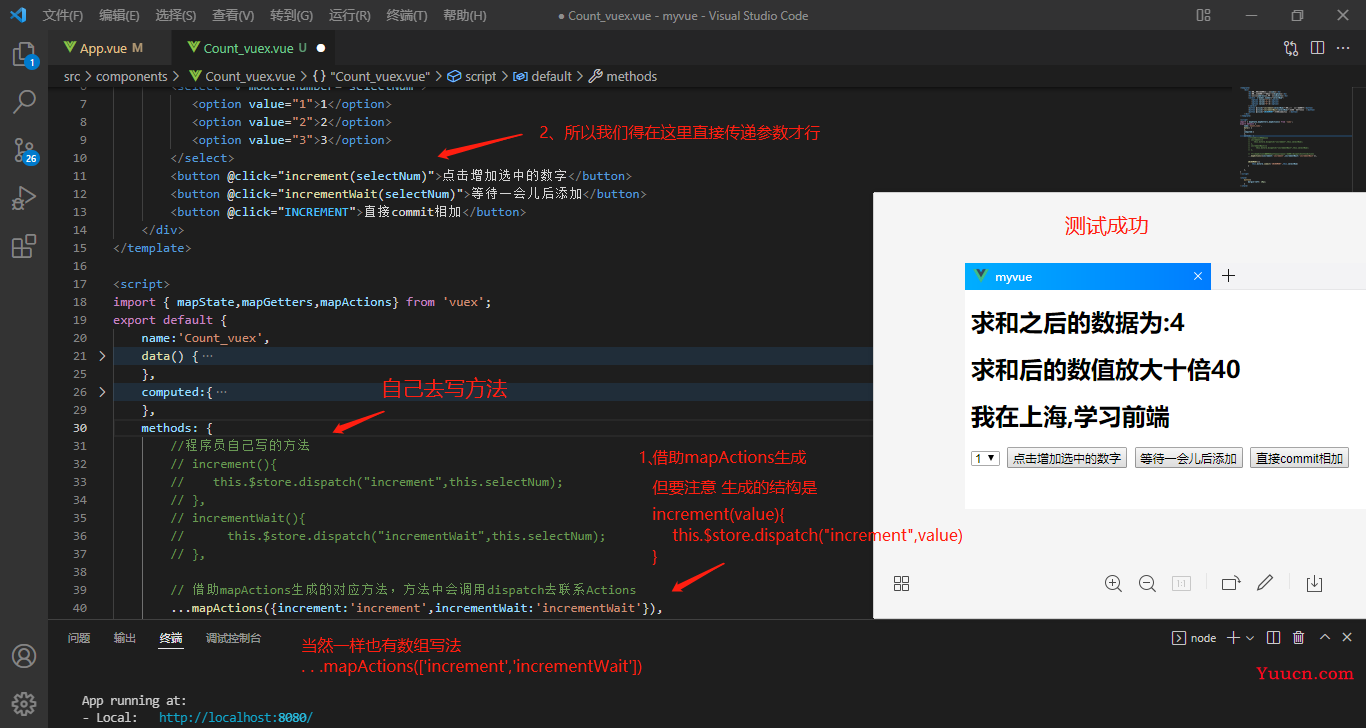Close the terminal panel
Screen dimensions: 1366x728
point(1347,637)
